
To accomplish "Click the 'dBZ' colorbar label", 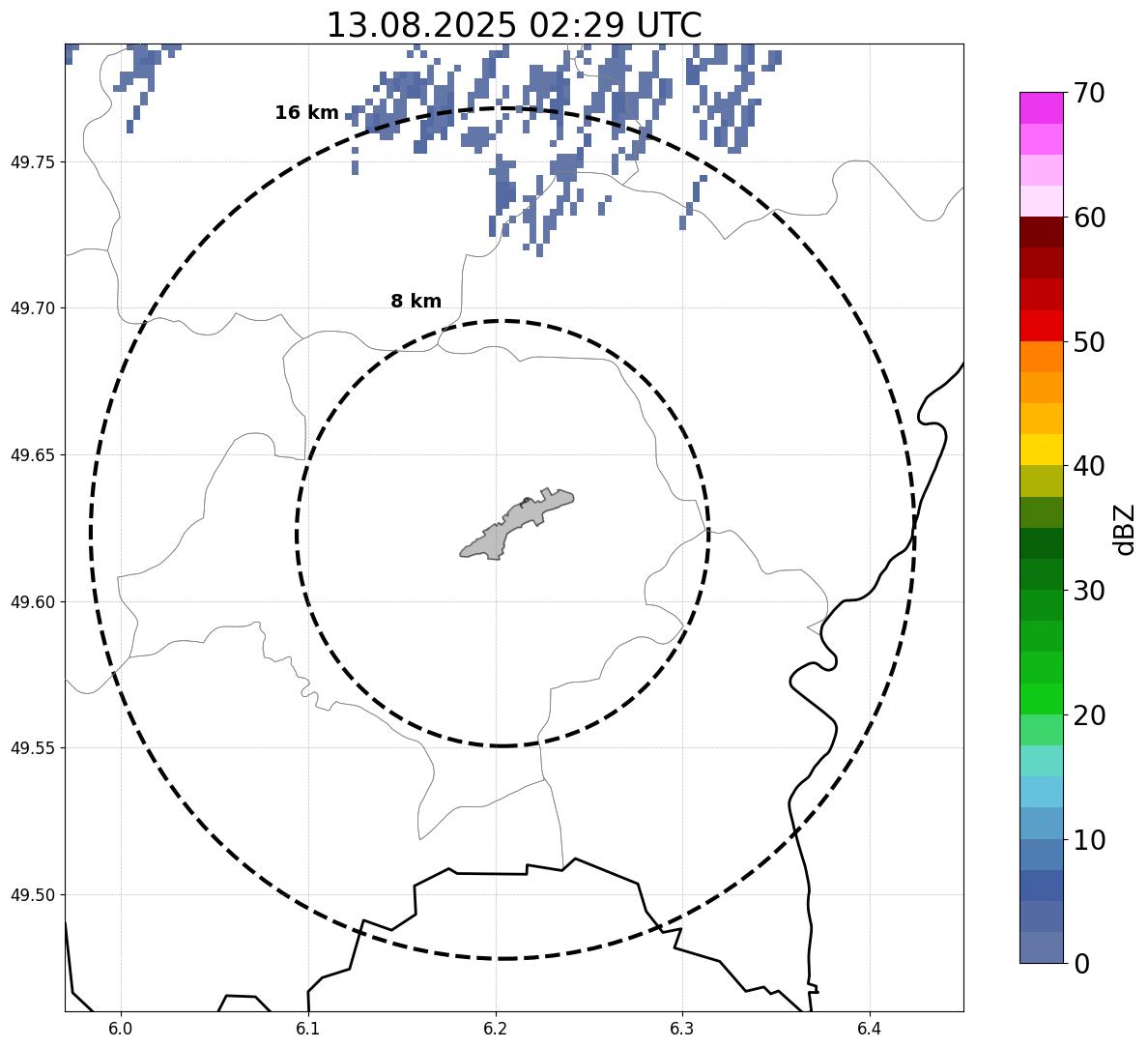I will (1123, 530).
